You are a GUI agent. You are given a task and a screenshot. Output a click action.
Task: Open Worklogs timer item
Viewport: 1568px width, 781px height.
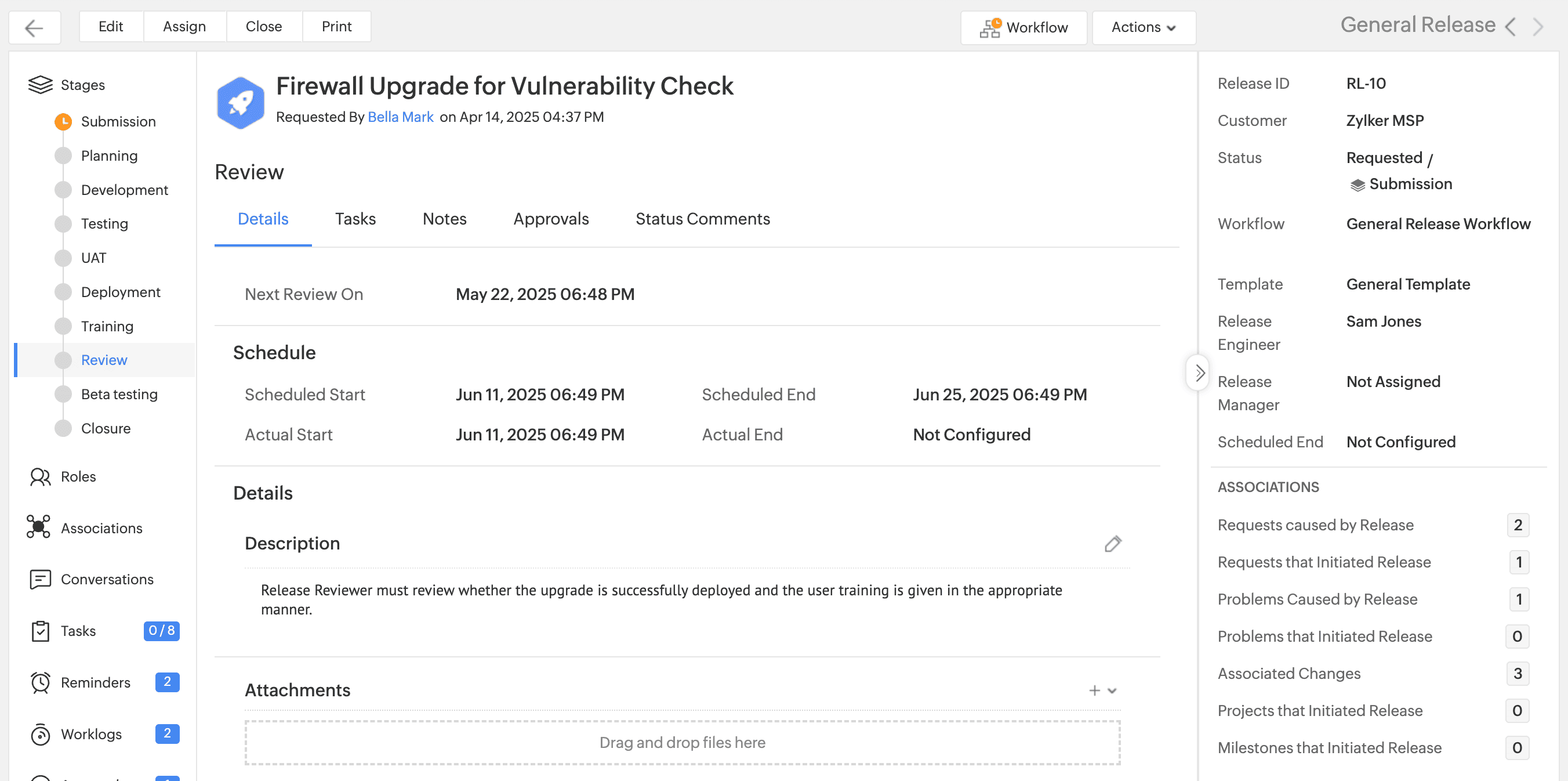(90, 734)
